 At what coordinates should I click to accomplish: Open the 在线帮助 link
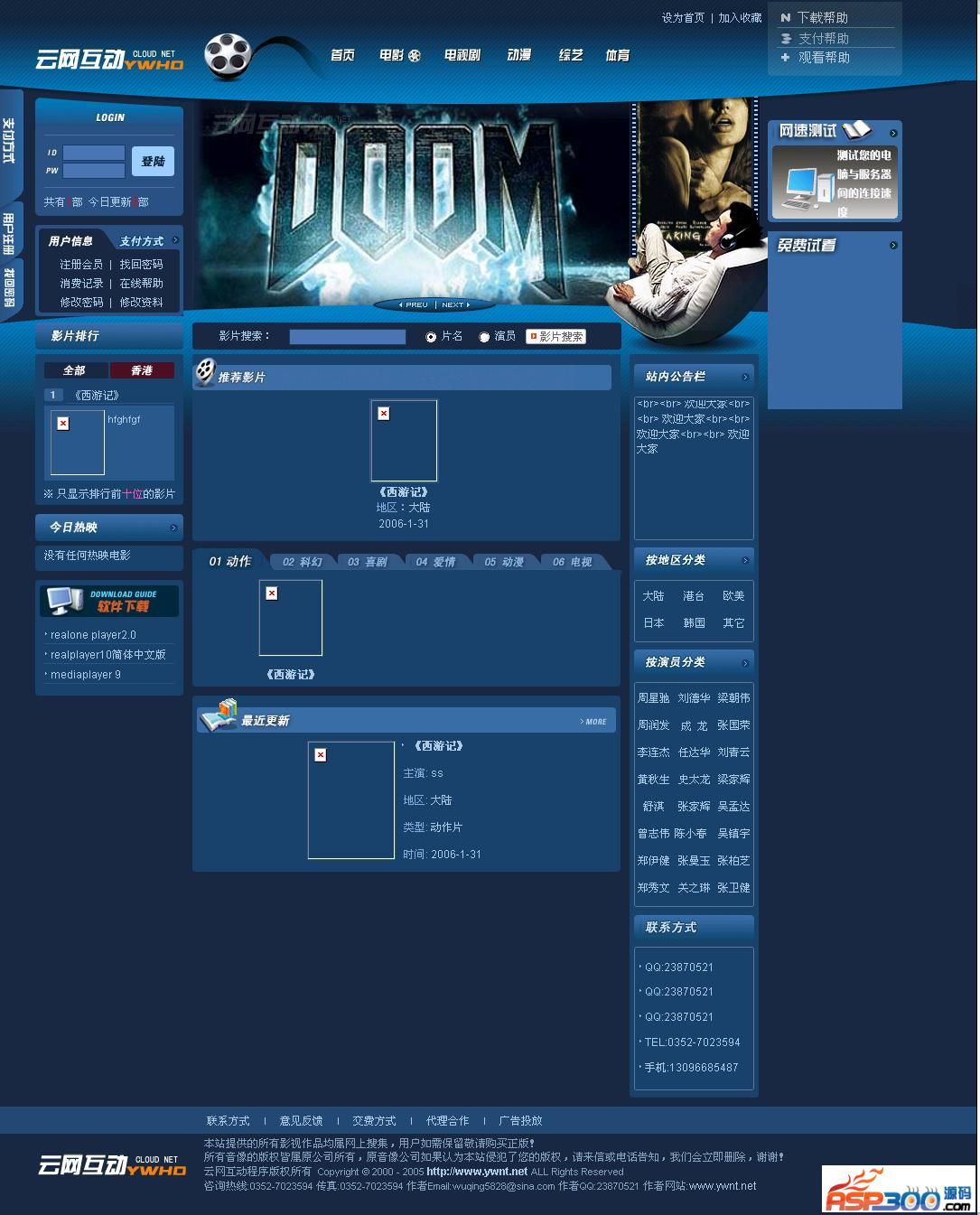pyautogui.click(x=142, y=284)
